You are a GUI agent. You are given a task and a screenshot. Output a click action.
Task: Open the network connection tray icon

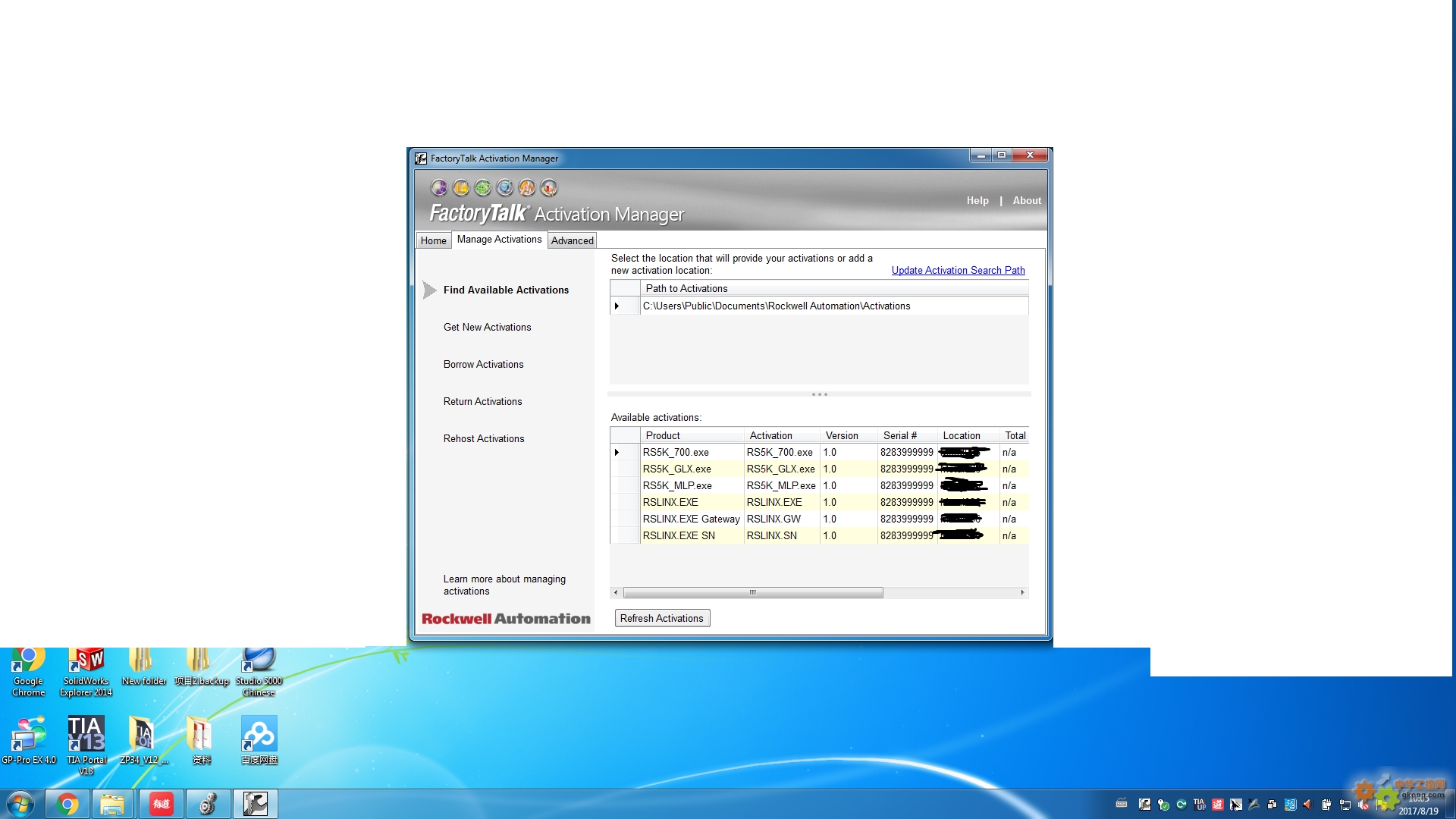tap(1345, 805)
